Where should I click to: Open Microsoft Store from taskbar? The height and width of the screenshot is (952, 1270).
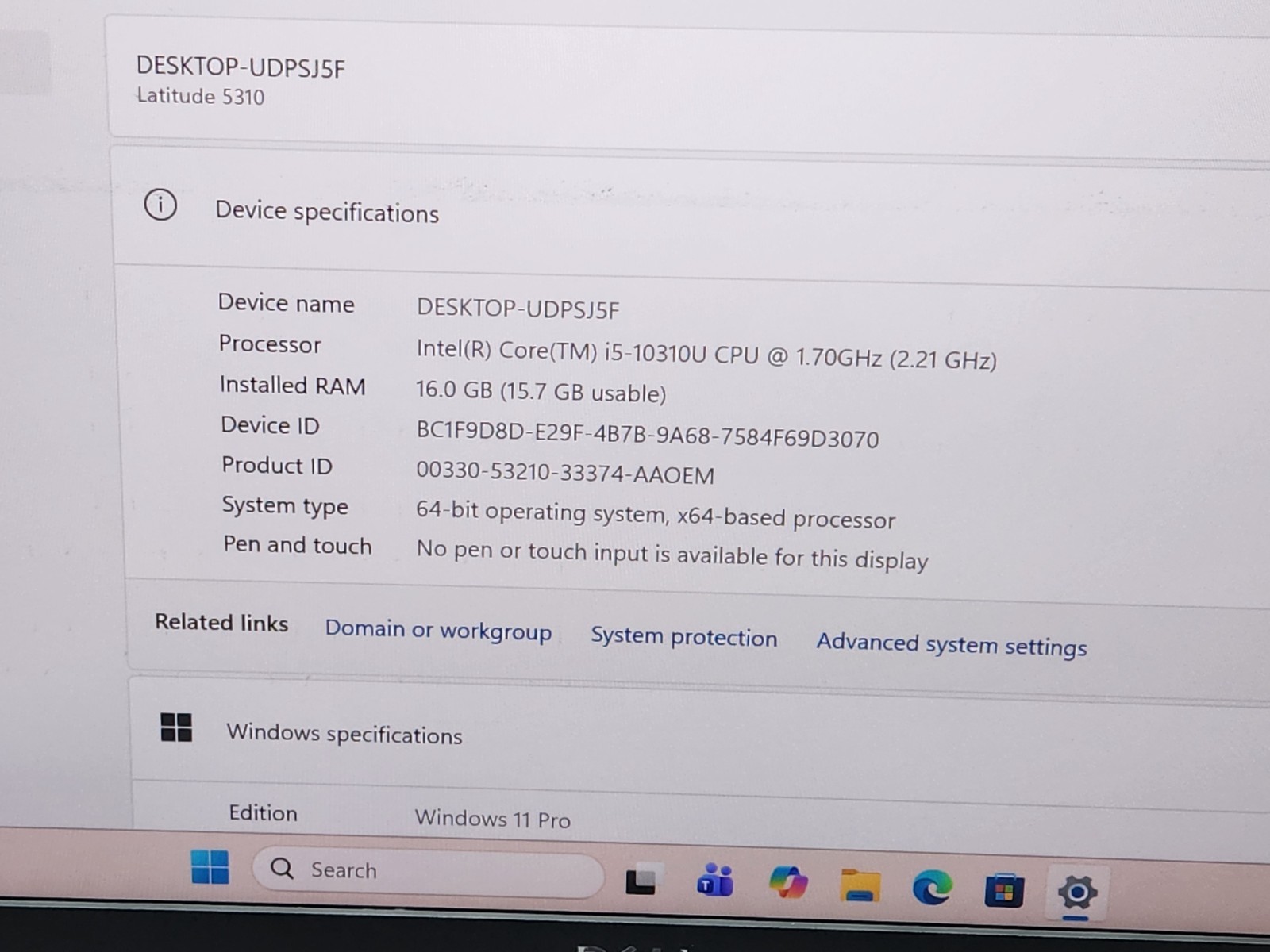coord(1004,891)
